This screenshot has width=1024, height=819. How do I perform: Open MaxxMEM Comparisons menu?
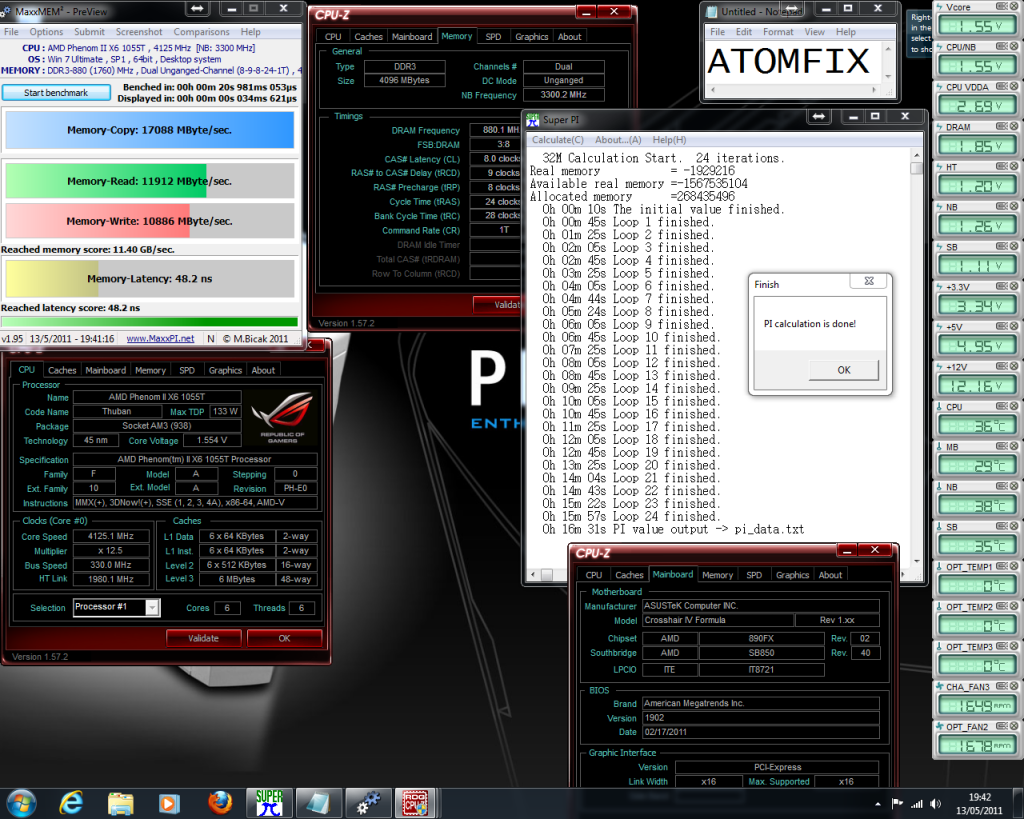(201, 32)
